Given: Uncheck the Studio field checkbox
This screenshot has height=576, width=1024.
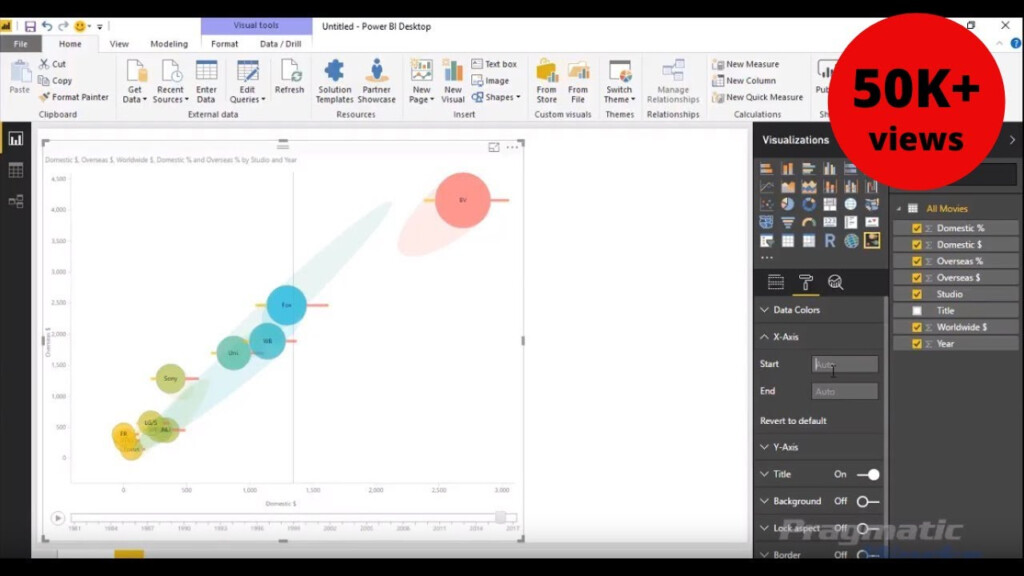Looking at the screenshot, I should click(x=917, y=294).
